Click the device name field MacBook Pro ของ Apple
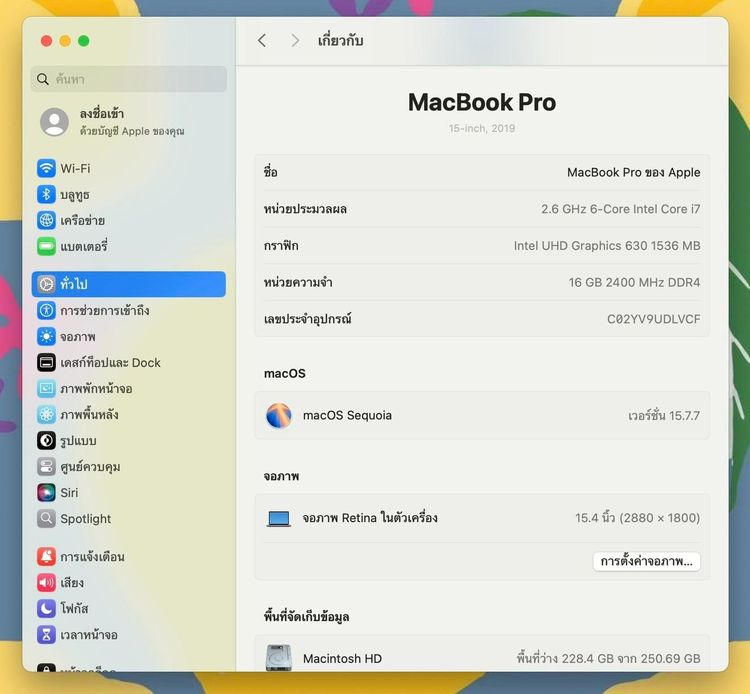 [x=633, y=172]
